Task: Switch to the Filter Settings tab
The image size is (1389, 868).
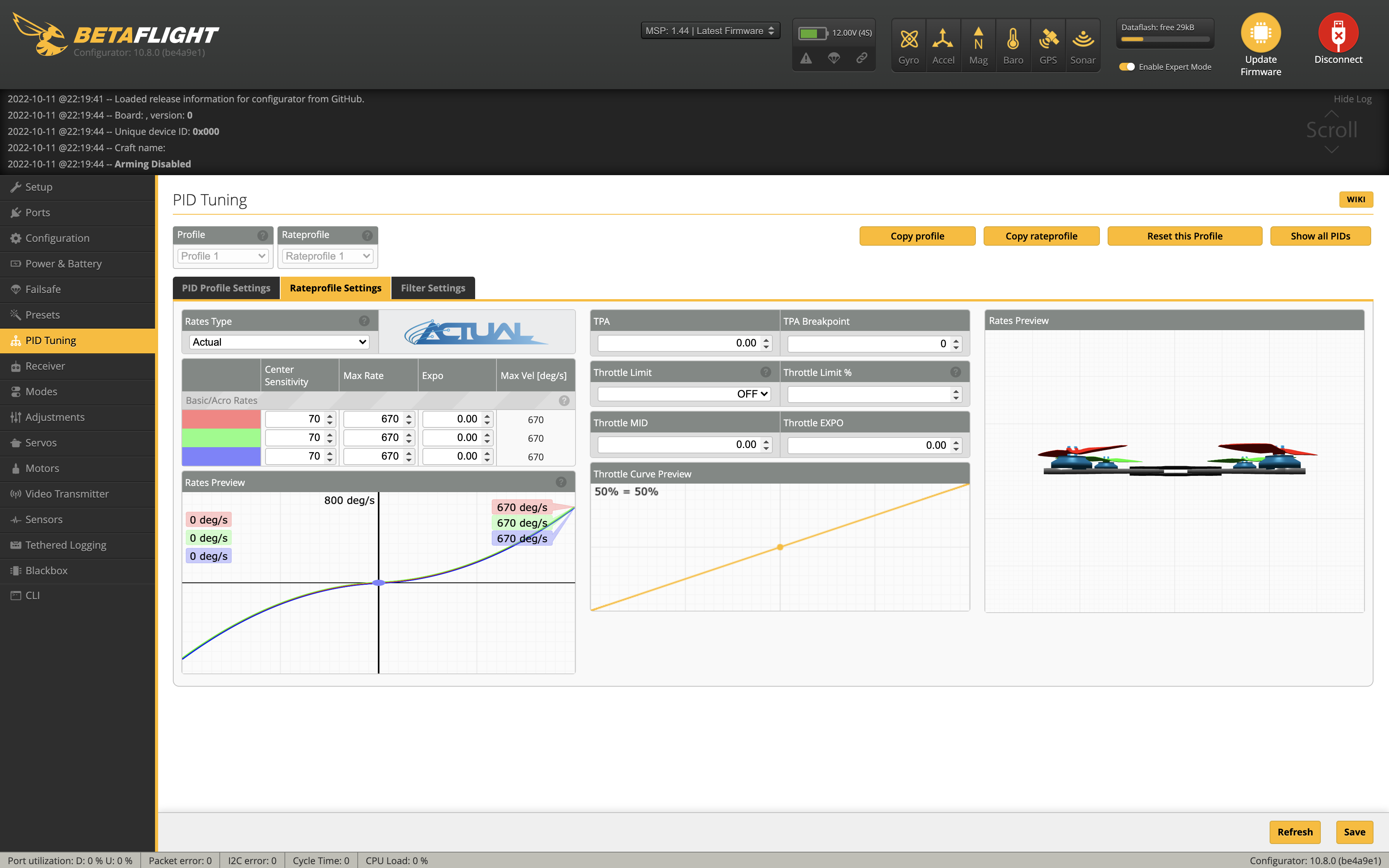Action: click(x=433, y=288)
